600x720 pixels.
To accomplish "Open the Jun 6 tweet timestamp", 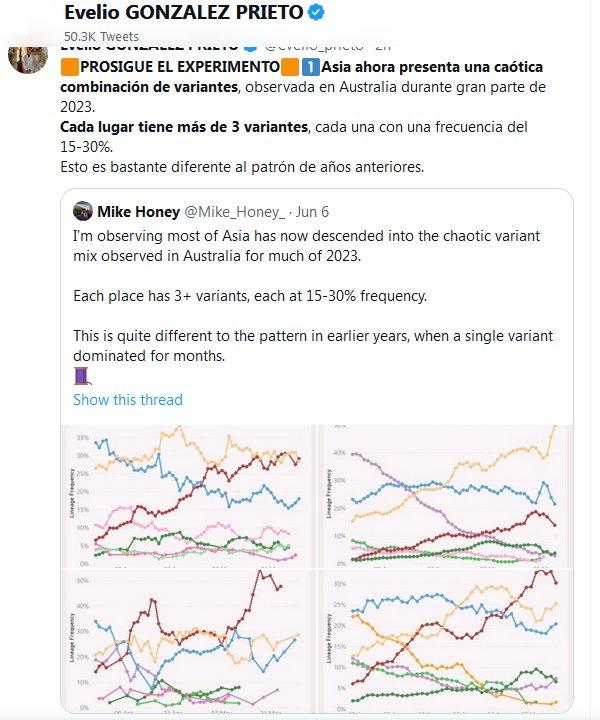I will [x=311, y=211].
